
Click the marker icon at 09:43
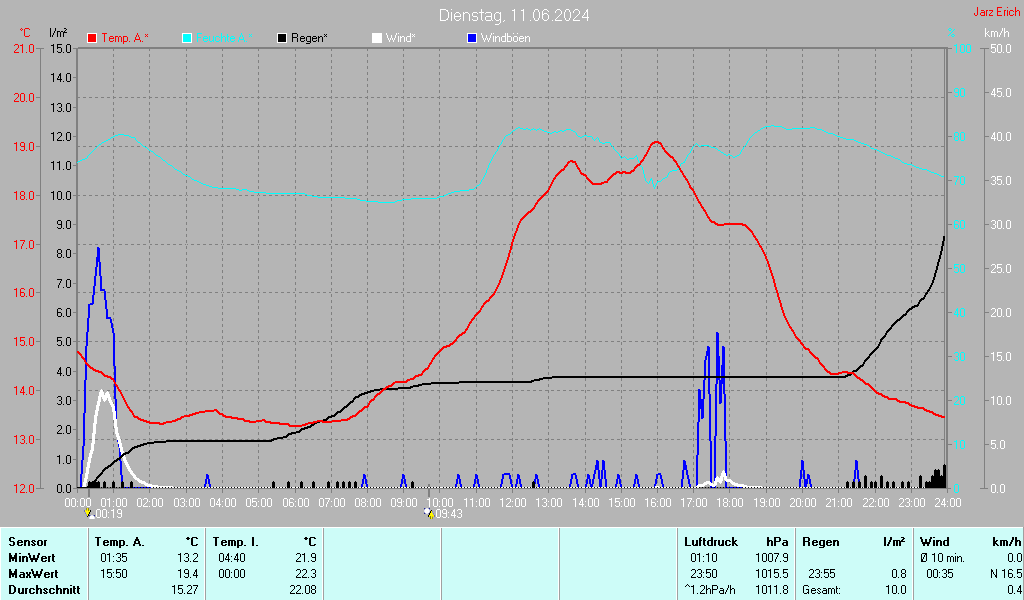429,513
